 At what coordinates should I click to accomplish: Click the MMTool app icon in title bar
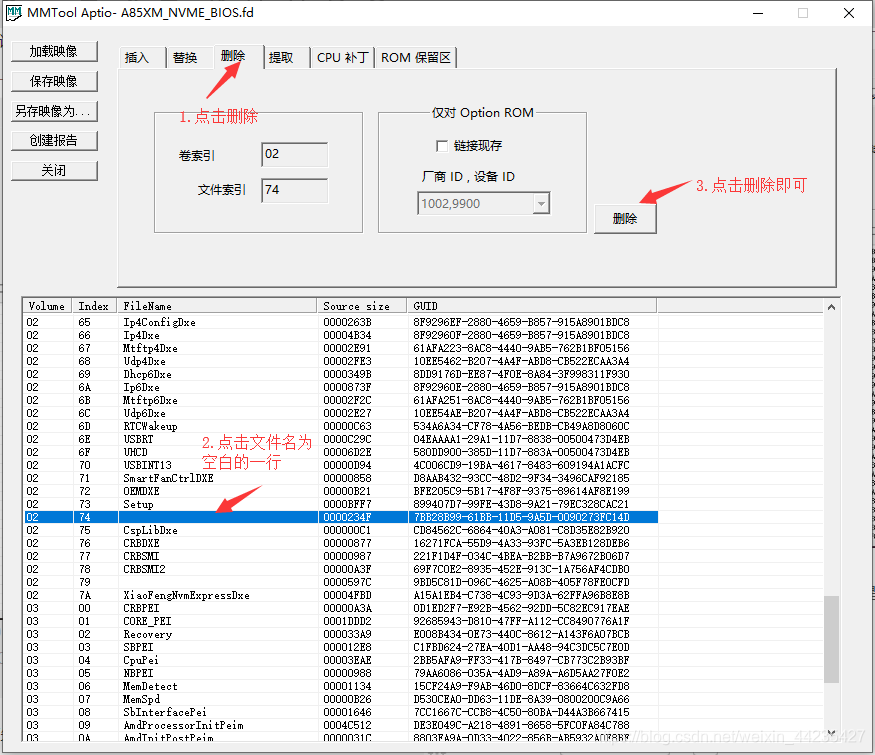click(x=13, y=13)
